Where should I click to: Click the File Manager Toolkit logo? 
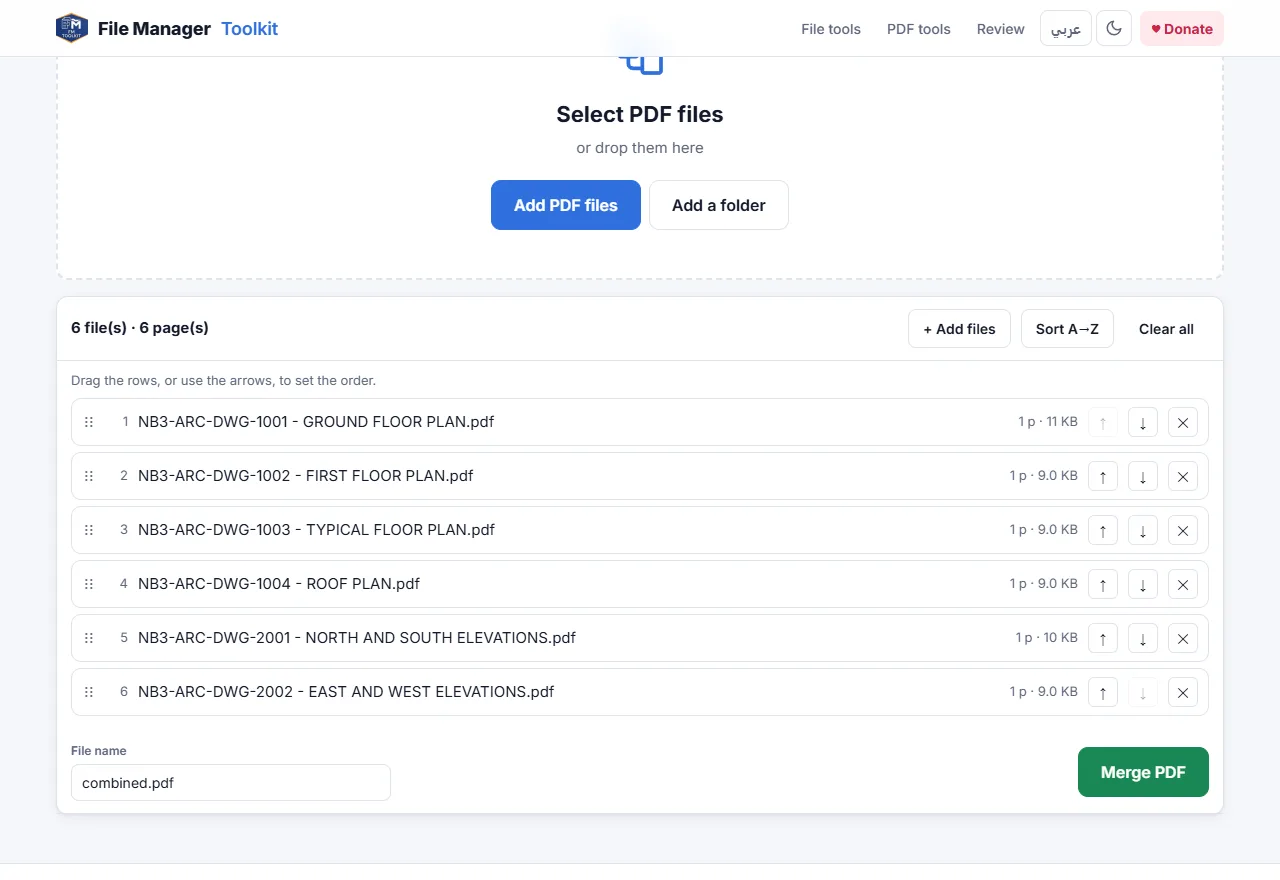167,29
